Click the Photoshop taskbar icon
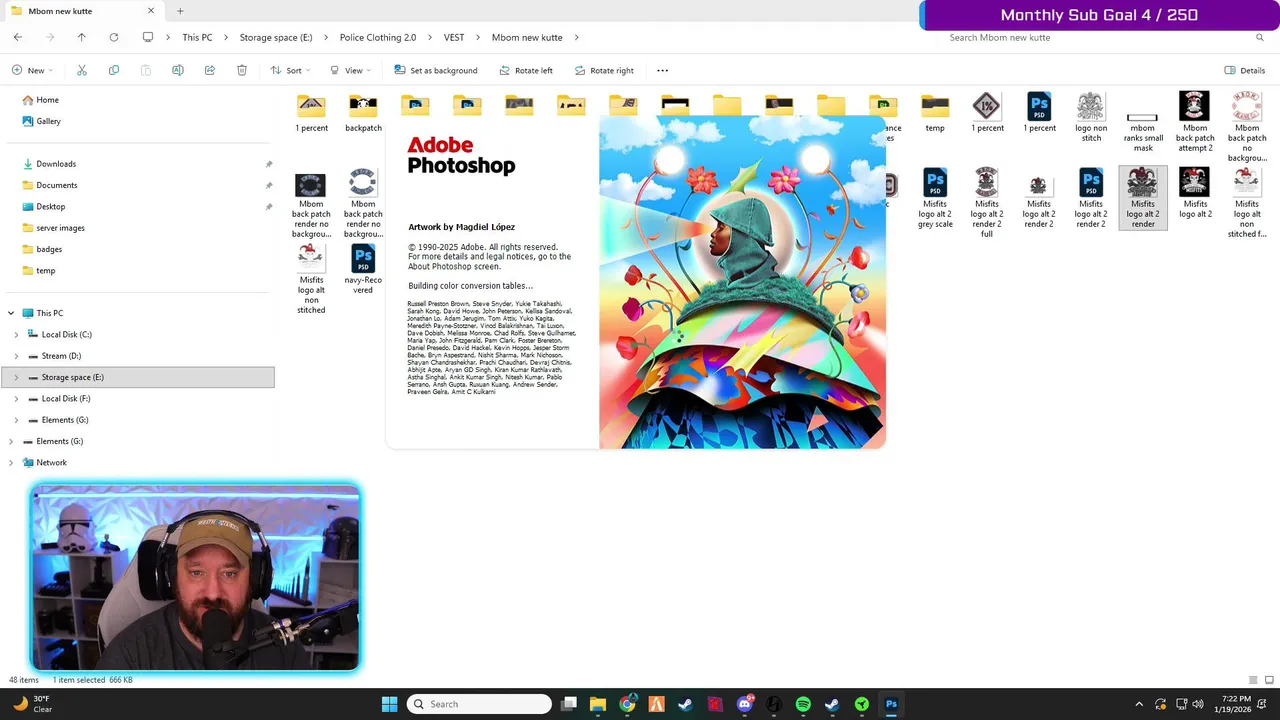Screen dimensions: 1280x720 click(891, 704)
